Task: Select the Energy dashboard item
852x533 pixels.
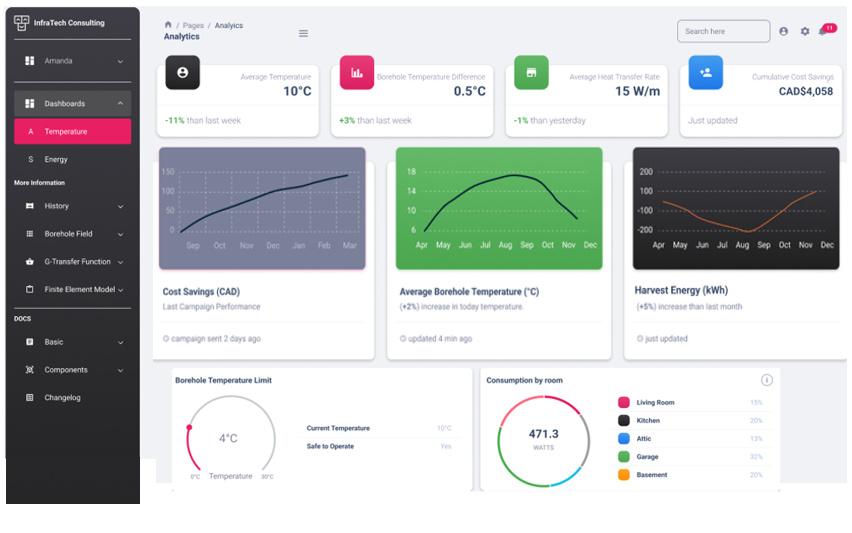Action: [x=56, y=160]
